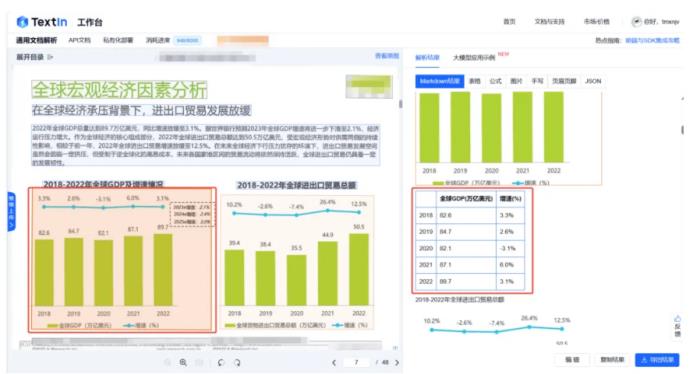Go to the previous page arrow
The image size is (700, 374).
click(334, 362)
